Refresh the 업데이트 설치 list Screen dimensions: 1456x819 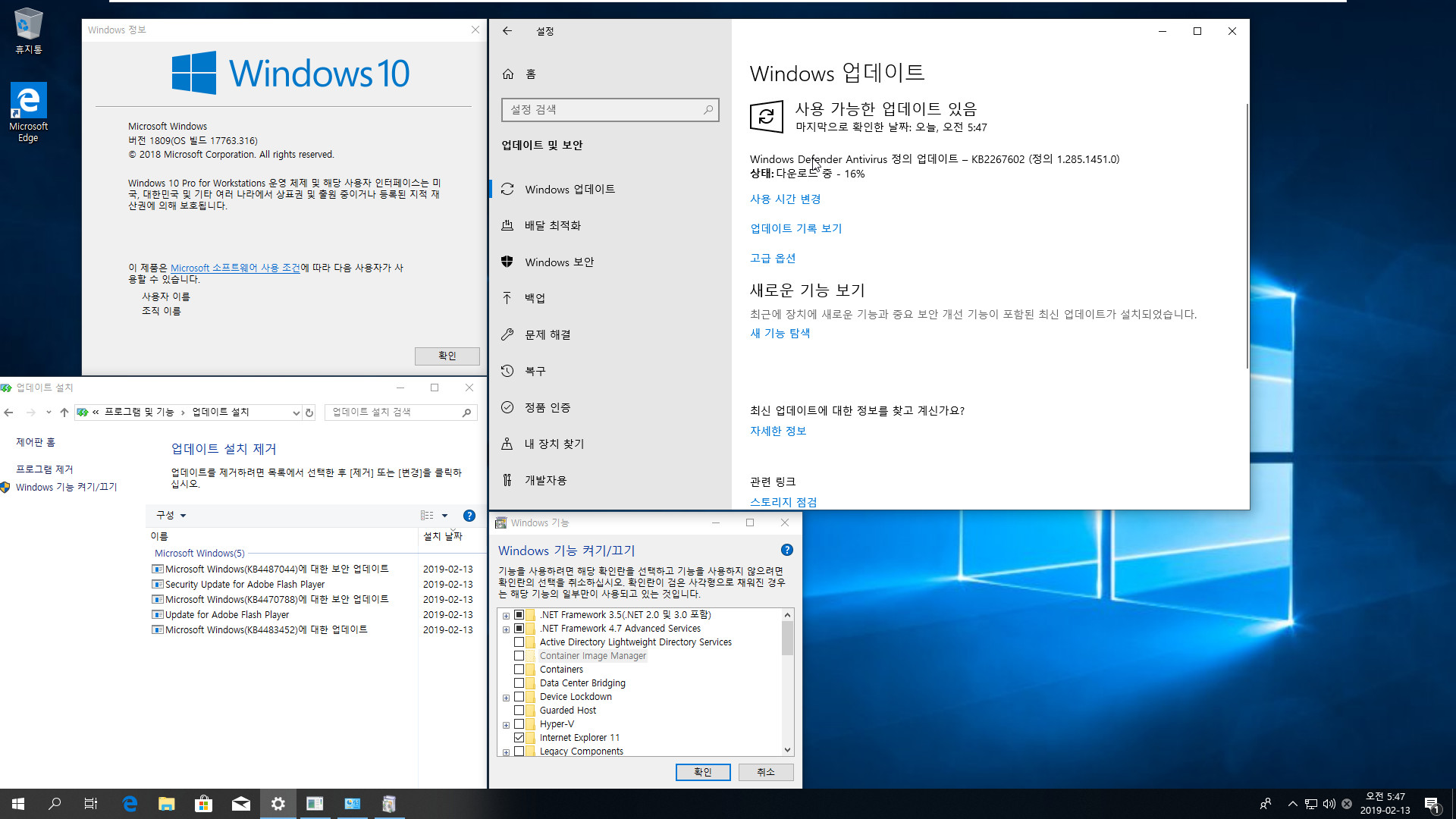(309, 413)
